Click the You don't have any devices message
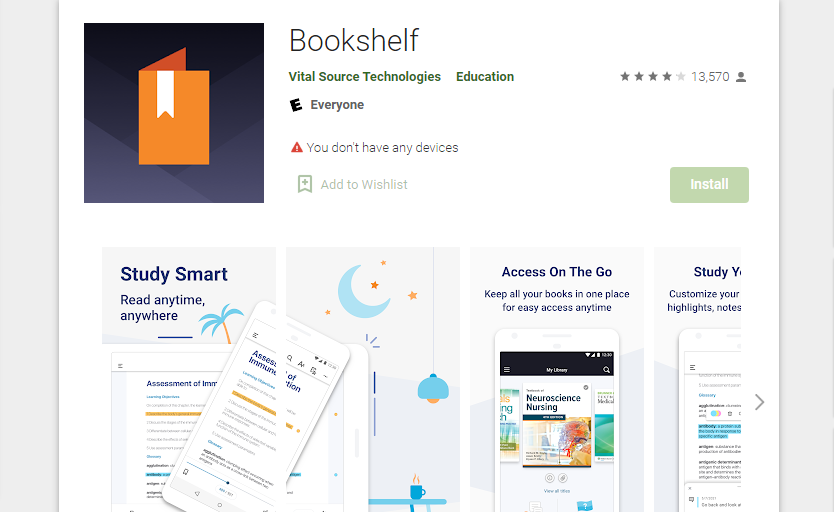Screen dimensions: 834x512 382,147
